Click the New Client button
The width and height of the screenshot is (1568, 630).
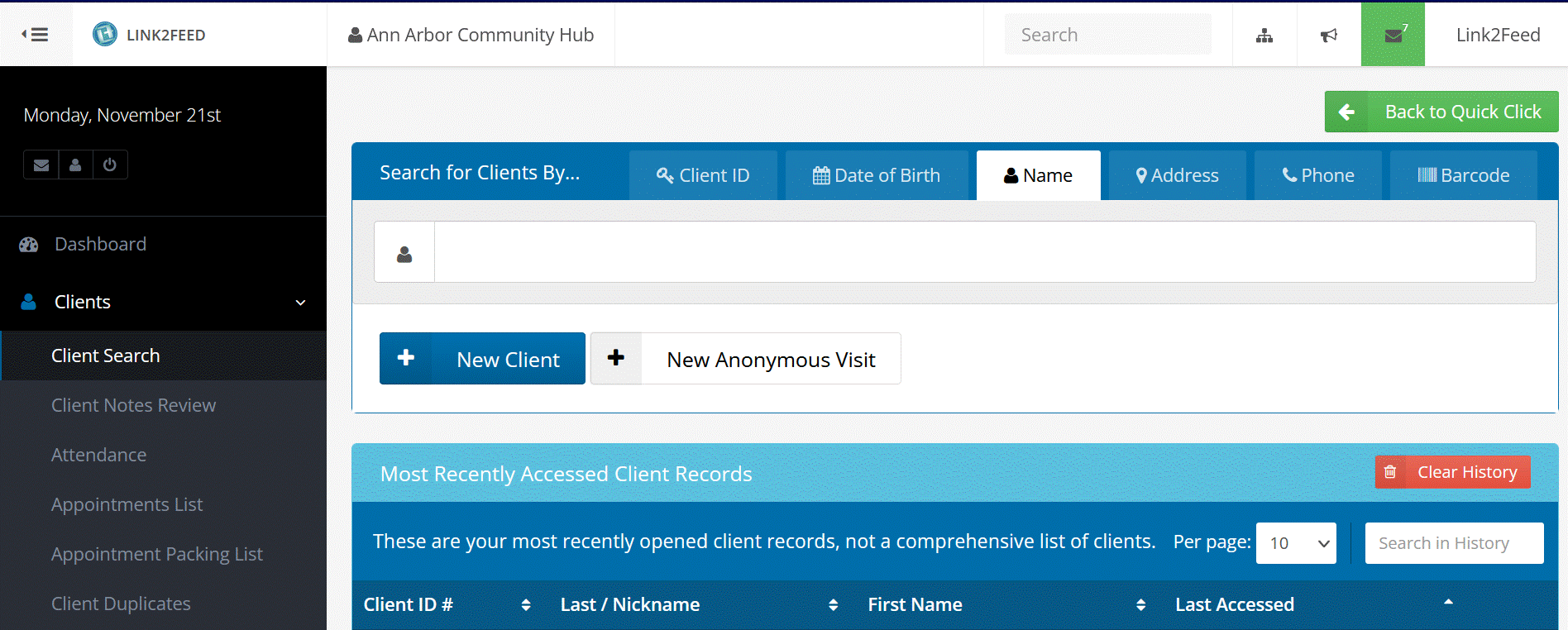[x=482, y=359]
